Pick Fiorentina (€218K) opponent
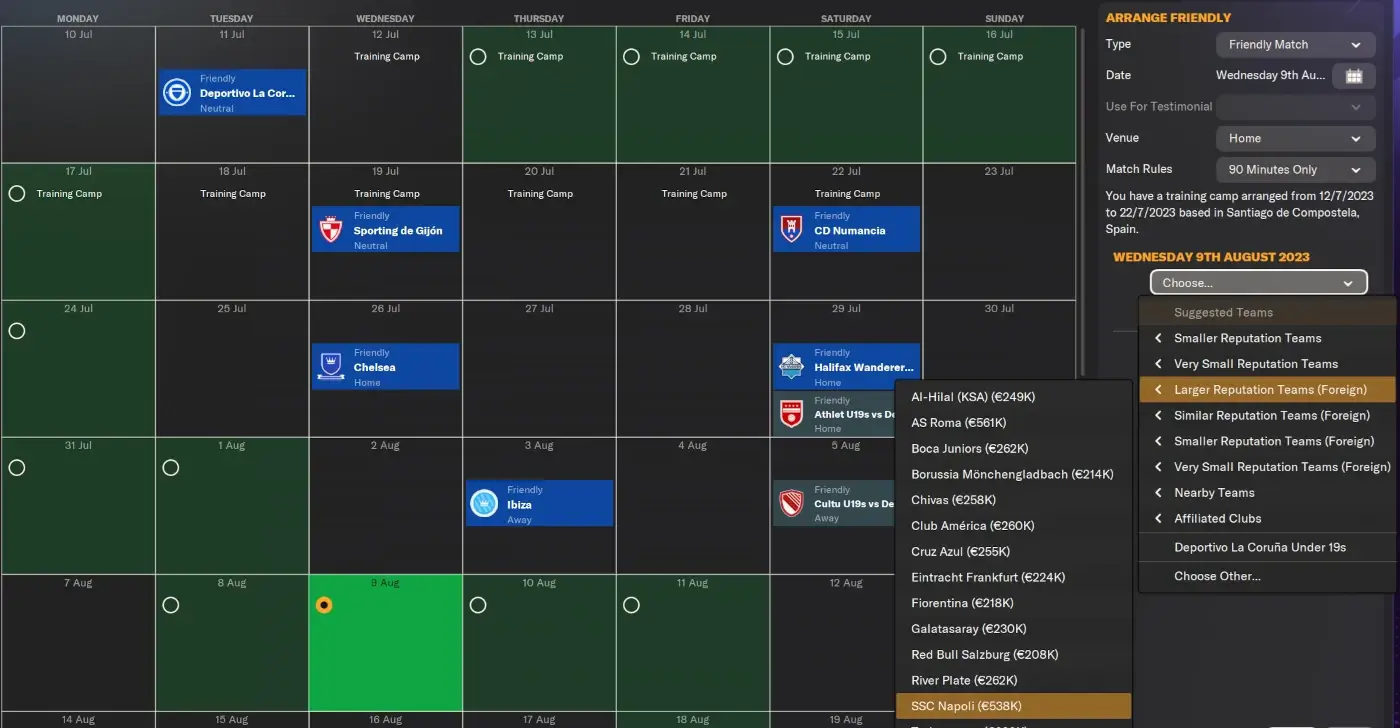The image size is (1400, 728). [1014, 603]
